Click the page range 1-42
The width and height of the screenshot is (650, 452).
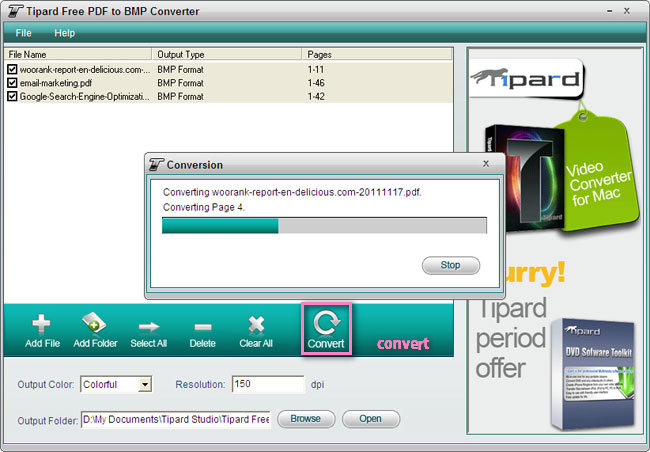[x=316, y=97]
